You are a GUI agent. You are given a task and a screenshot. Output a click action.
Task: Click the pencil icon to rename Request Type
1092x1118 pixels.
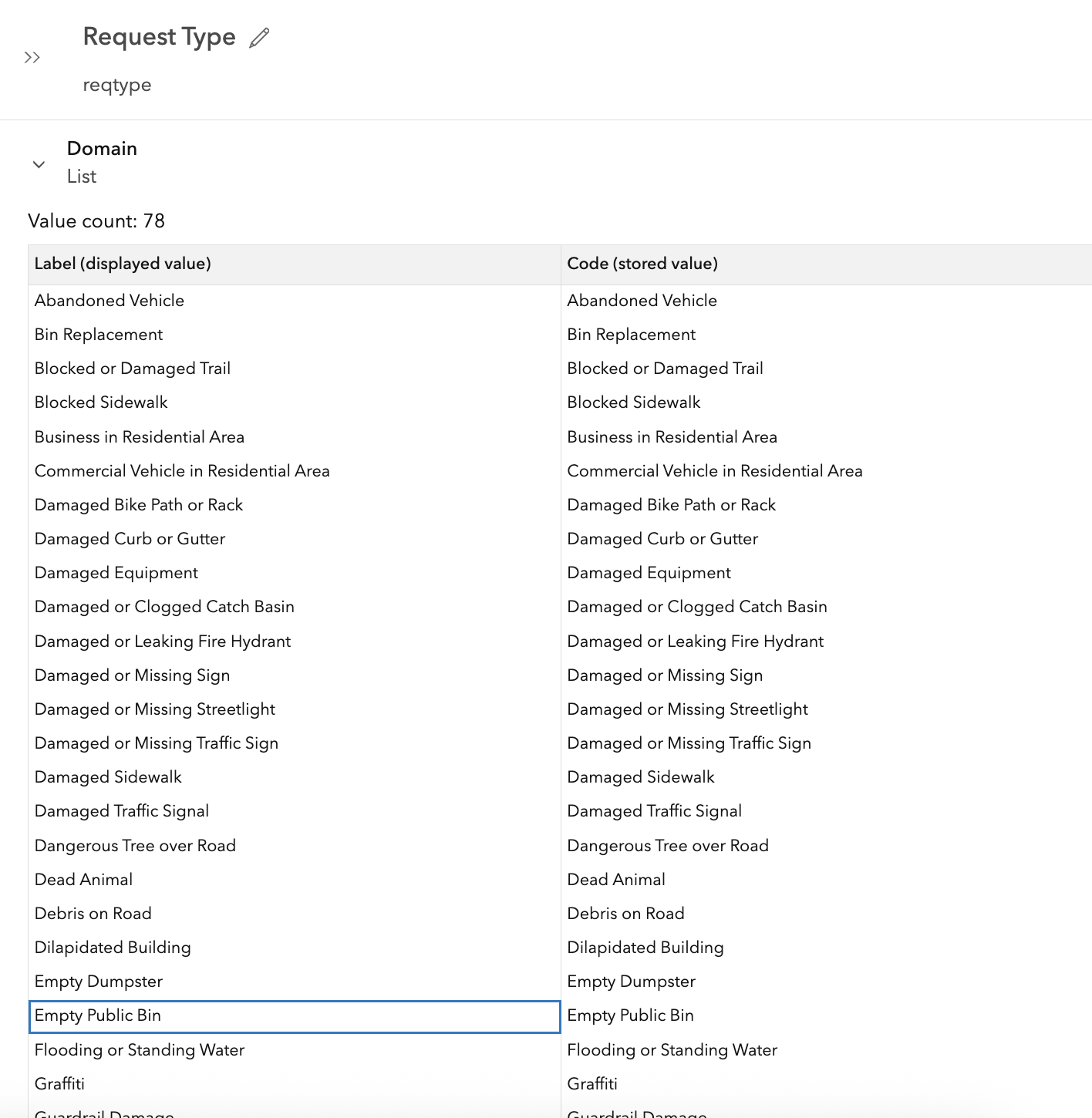click(x=259, y=36)
